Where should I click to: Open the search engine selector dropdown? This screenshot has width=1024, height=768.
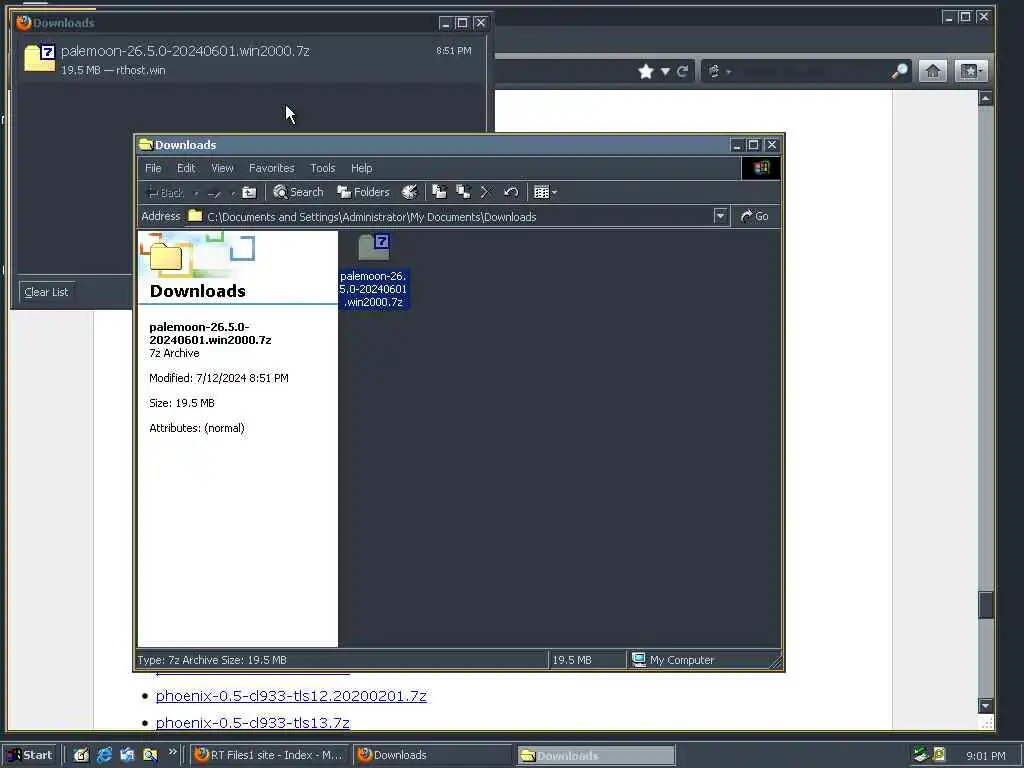click(718, 71)
